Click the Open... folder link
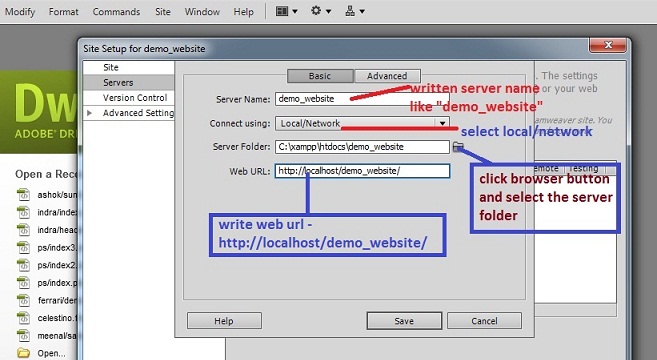 pyautogui.click(x=51, y=353)
